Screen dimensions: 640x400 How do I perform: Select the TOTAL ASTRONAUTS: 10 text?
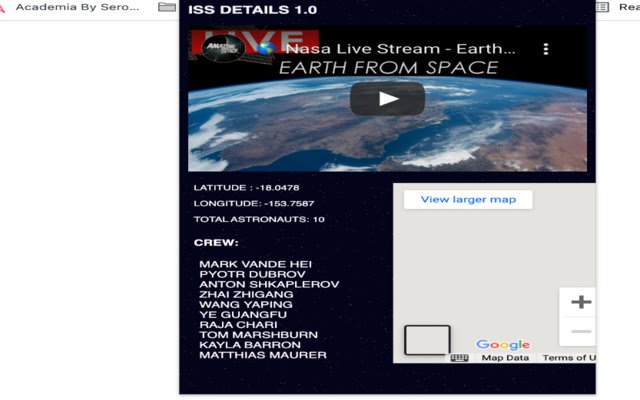(x=259, y=219)
